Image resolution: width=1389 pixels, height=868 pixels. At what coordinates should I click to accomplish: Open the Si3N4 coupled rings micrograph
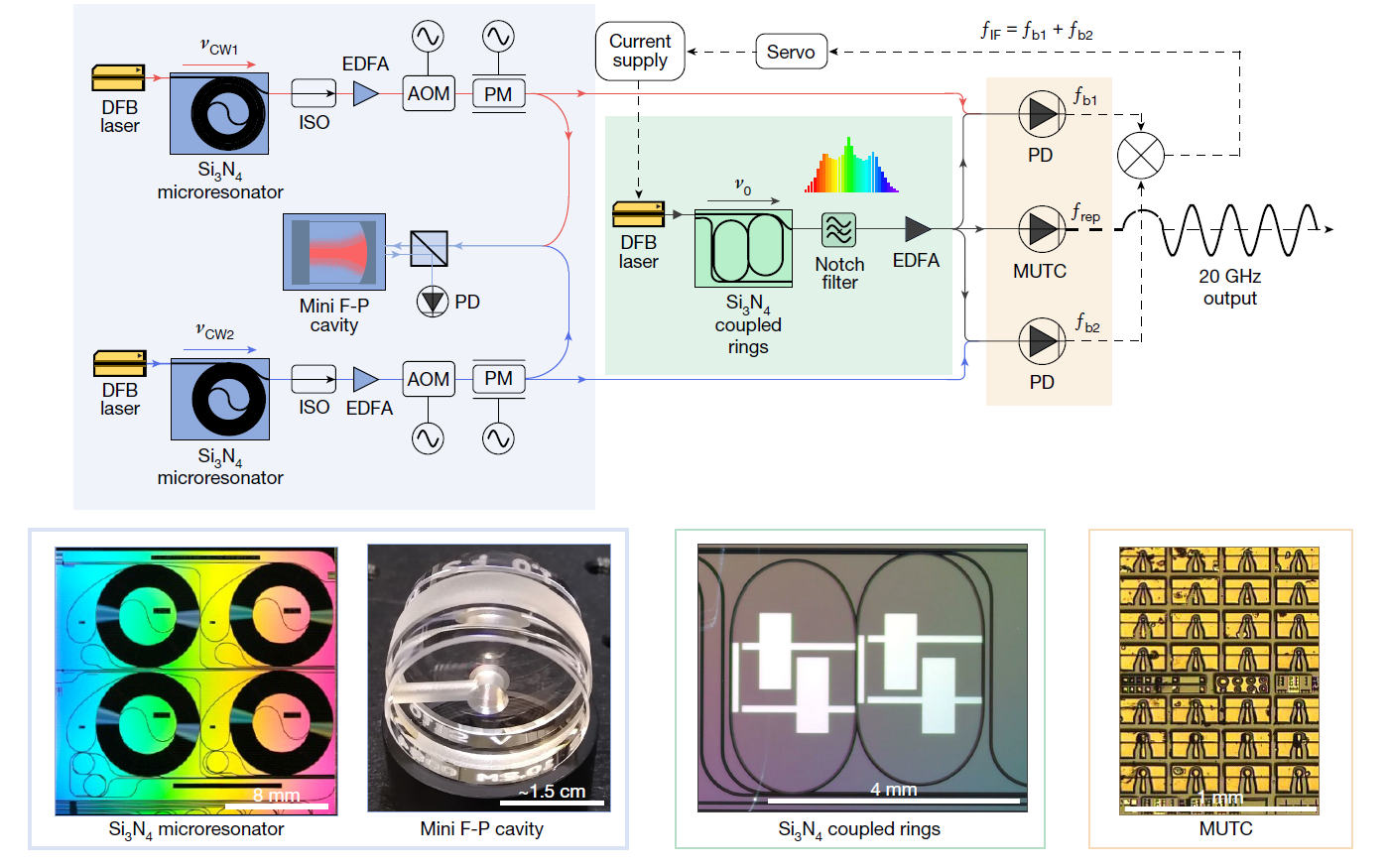pos(862,679)
